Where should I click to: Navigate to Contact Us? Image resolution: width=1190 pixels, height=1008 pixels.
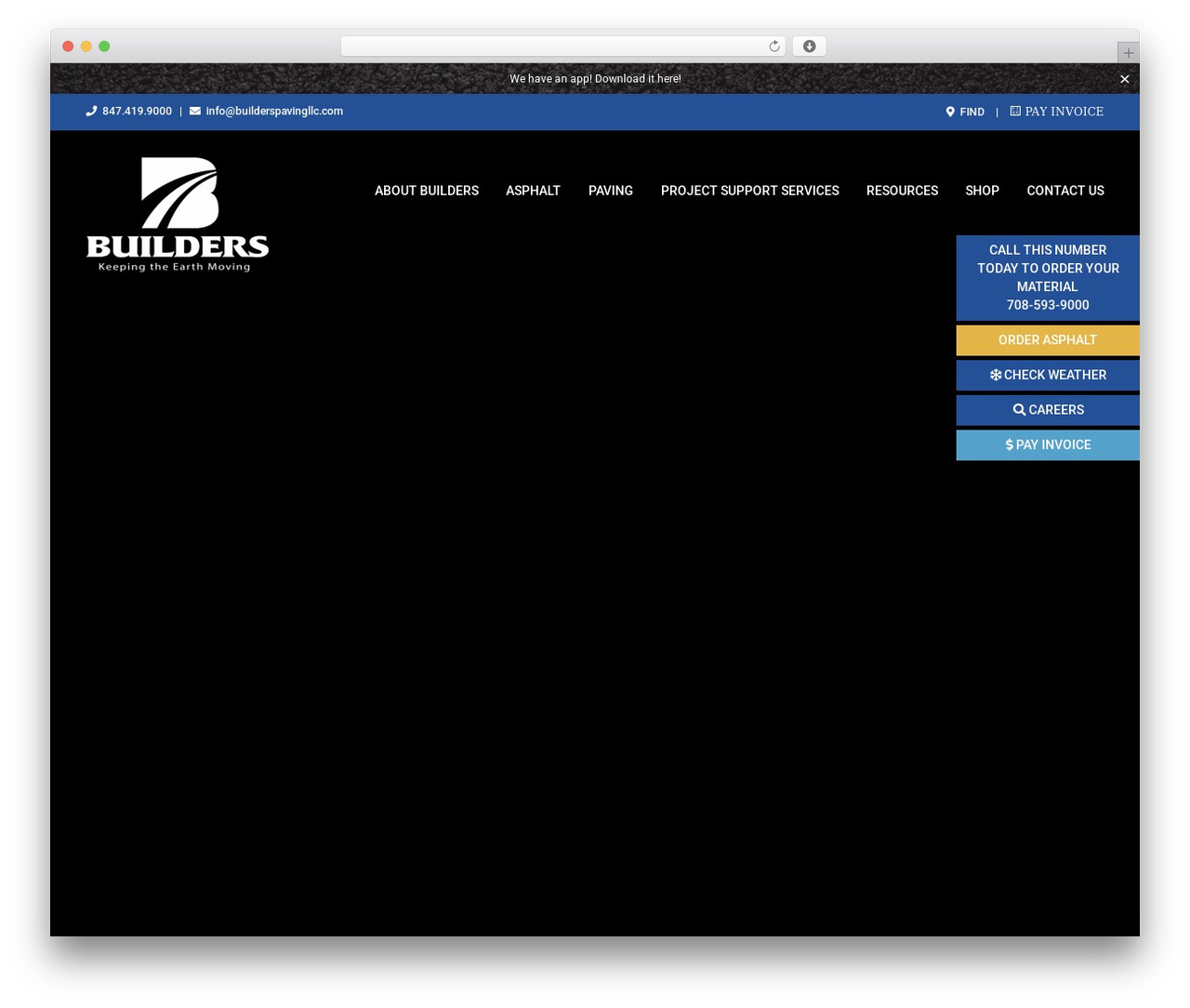tap(1065, 191)
